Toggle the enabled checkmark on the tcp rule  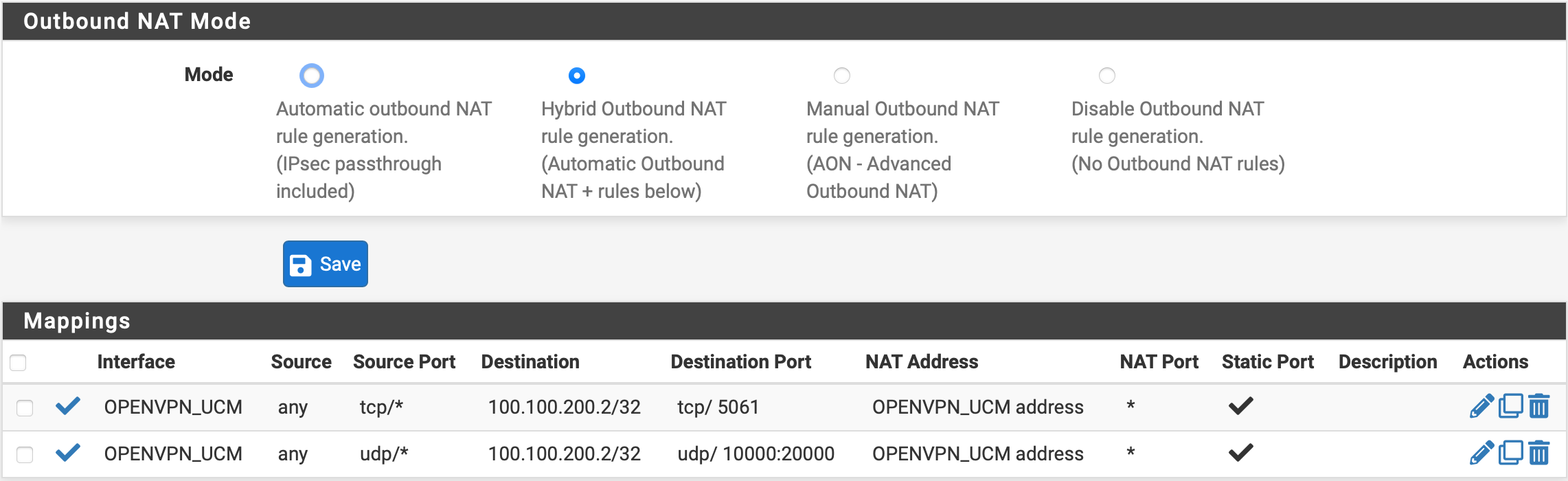tap(68, 406)
